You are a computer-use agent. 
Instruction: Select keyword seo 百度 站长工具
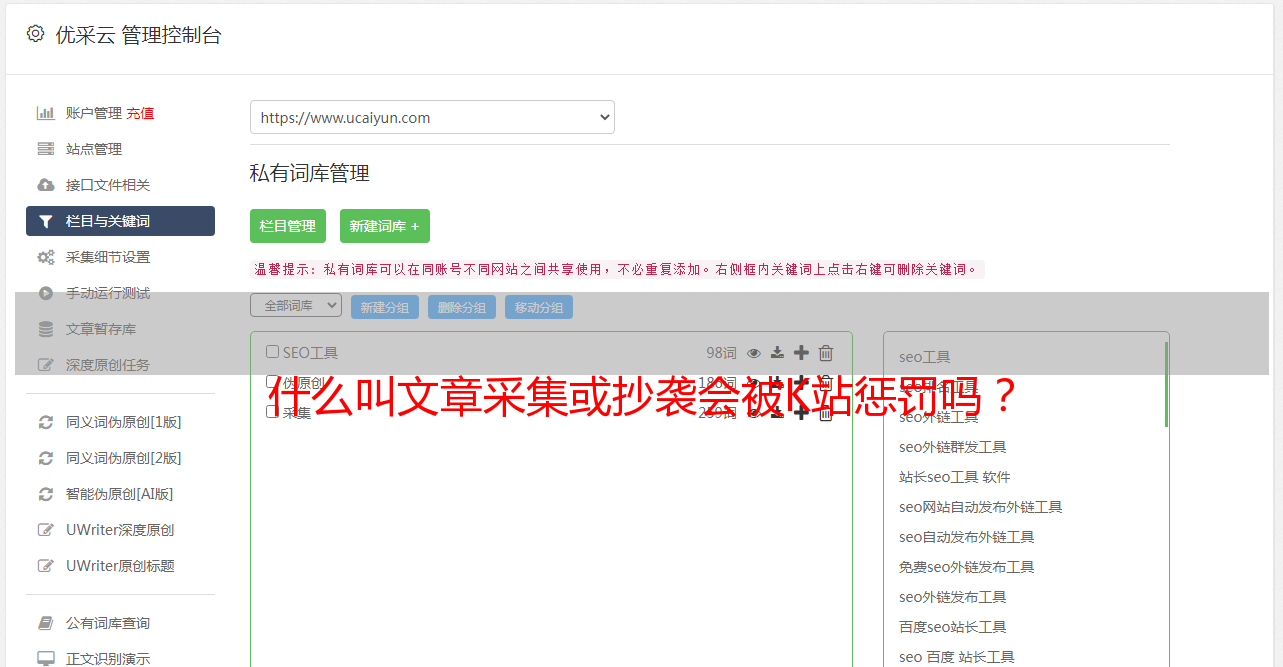[957, 657]
